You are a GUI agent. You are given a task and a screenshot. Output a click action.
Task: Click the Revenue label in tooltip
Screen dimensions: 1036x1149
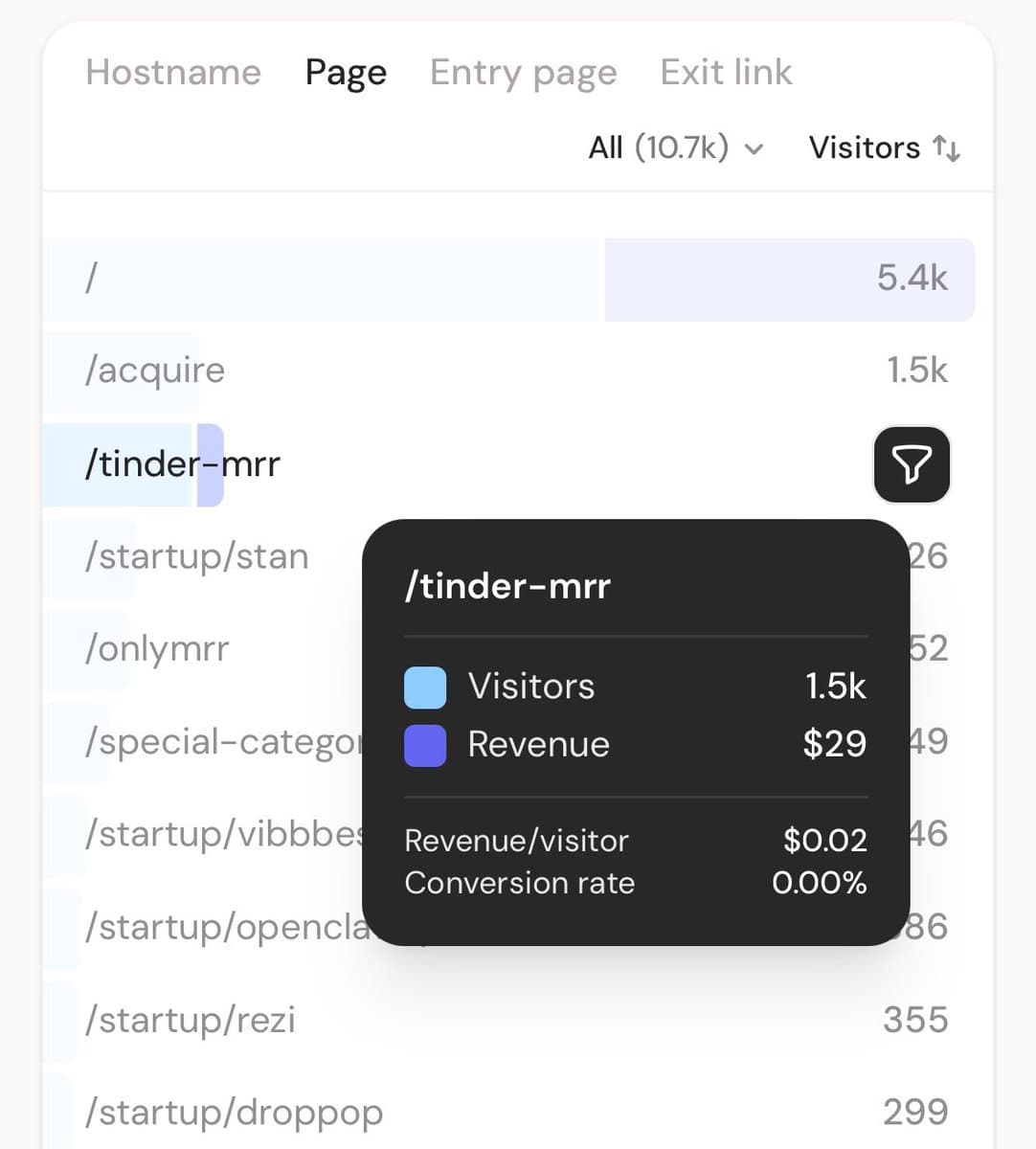(539, 744)
